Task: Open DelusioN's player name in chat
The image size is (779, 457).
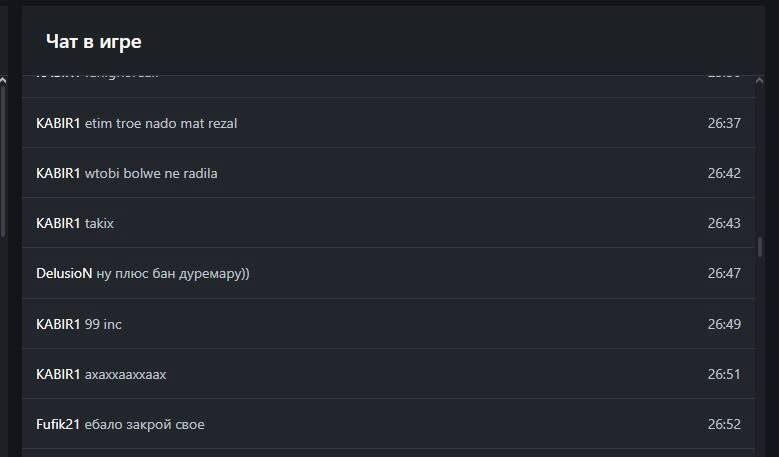Action: (x=64, y=273)
